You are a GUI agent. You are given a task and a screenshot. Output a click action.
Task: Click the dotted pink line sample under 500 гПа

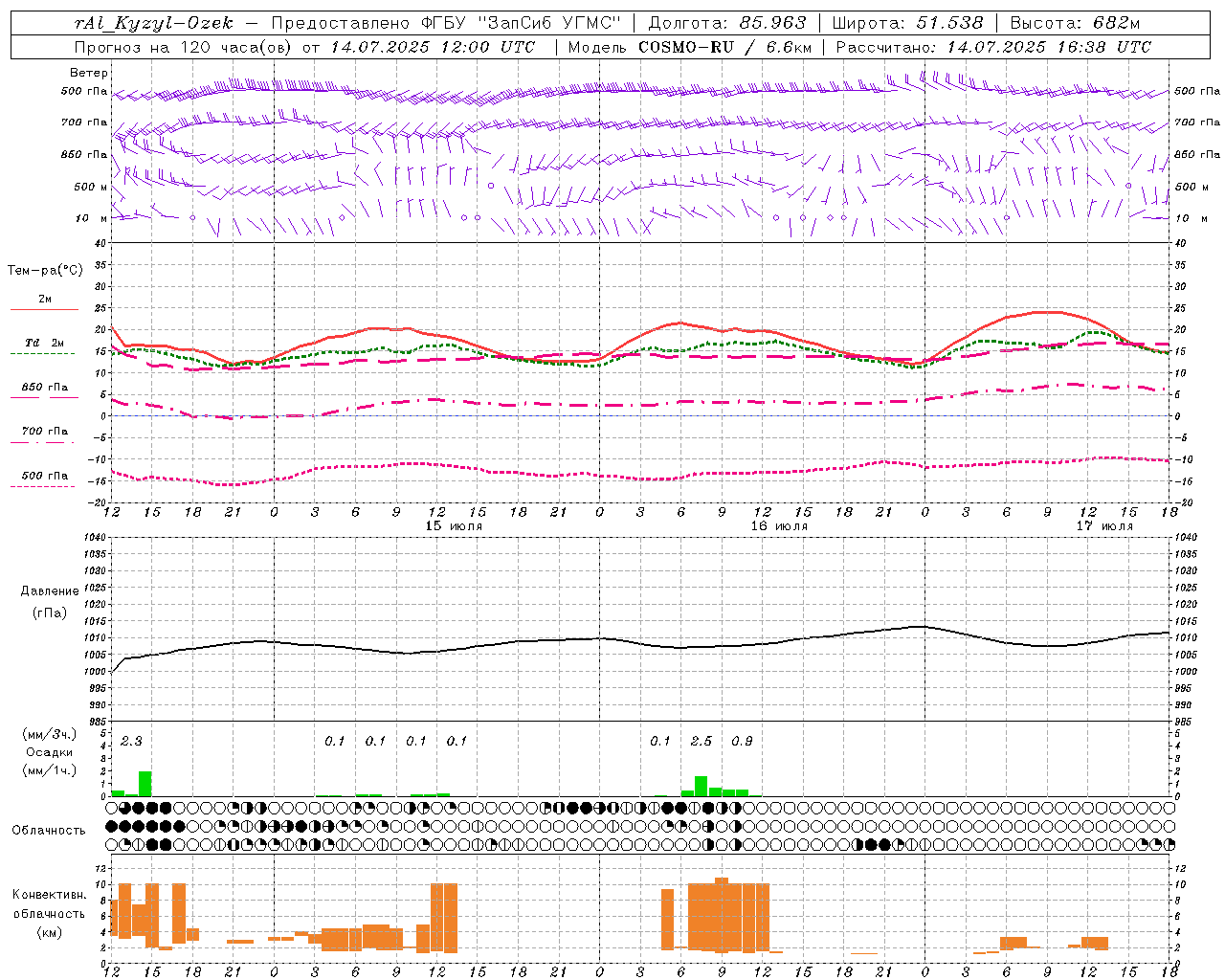42,486
